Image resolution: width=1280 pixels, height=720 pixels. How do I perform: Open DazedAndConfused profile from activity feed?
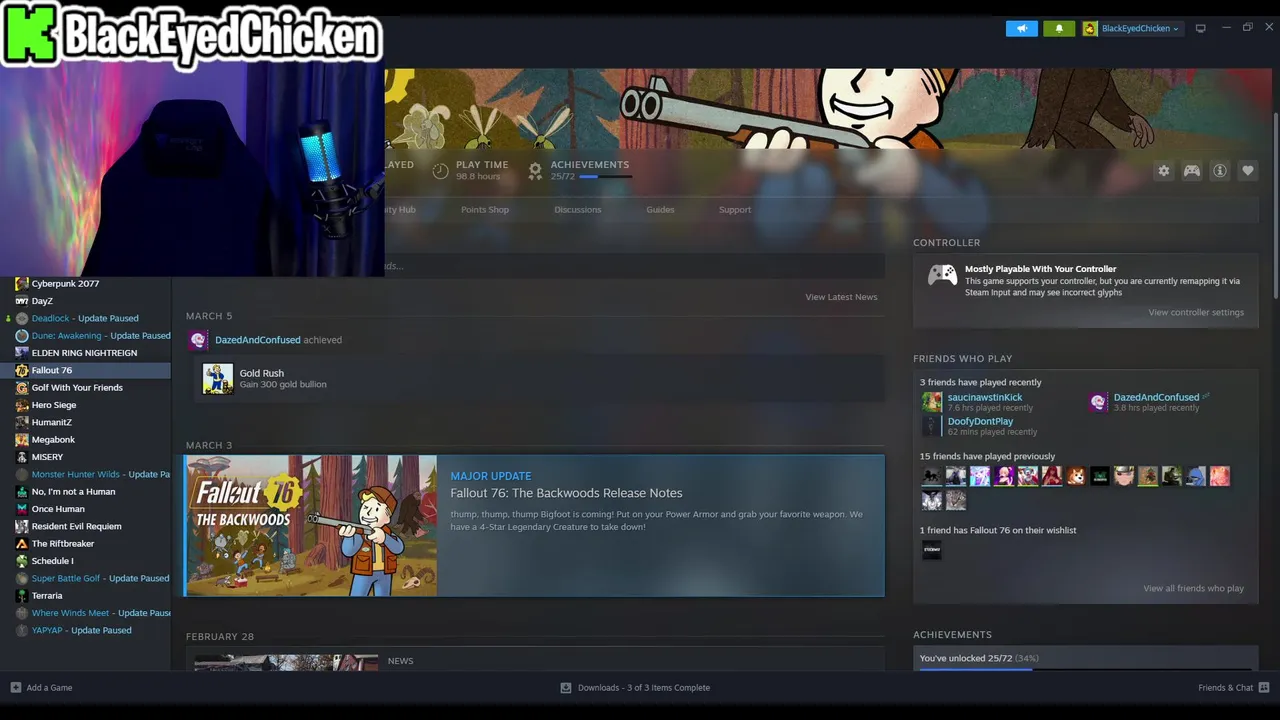point(257,340)
